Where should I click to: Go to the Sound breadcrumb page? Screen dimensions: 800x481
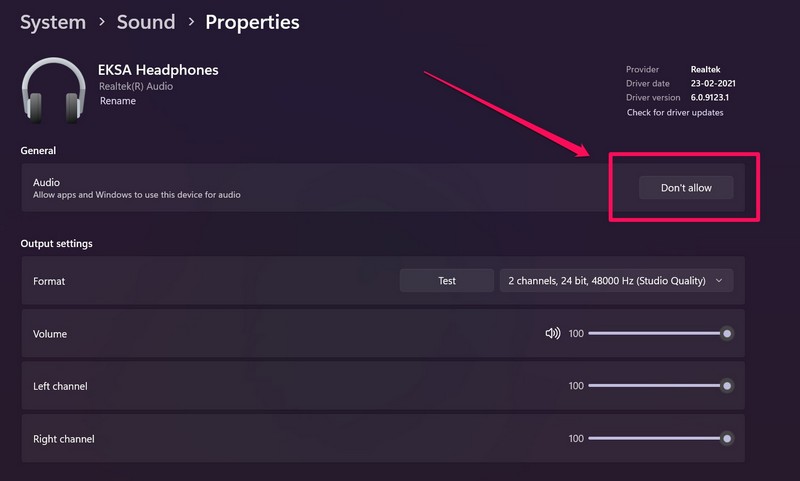(x=145, y=21)
